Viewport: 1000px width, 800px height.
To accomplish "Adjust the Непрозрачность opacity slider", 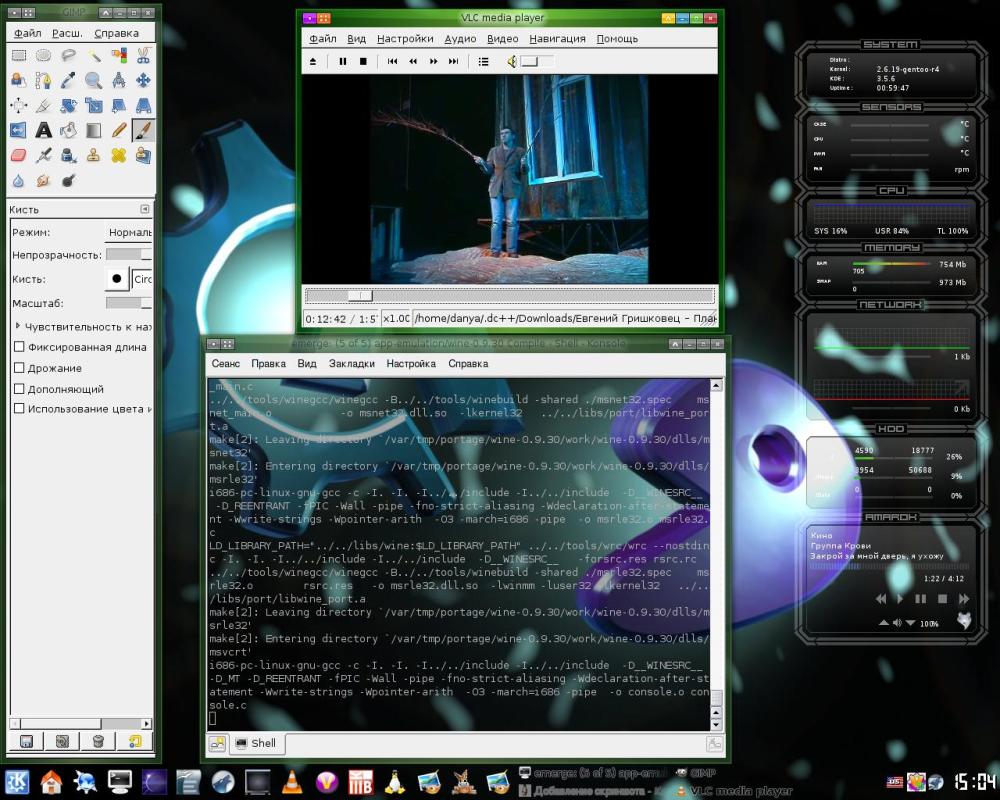I will coord(129,255).
